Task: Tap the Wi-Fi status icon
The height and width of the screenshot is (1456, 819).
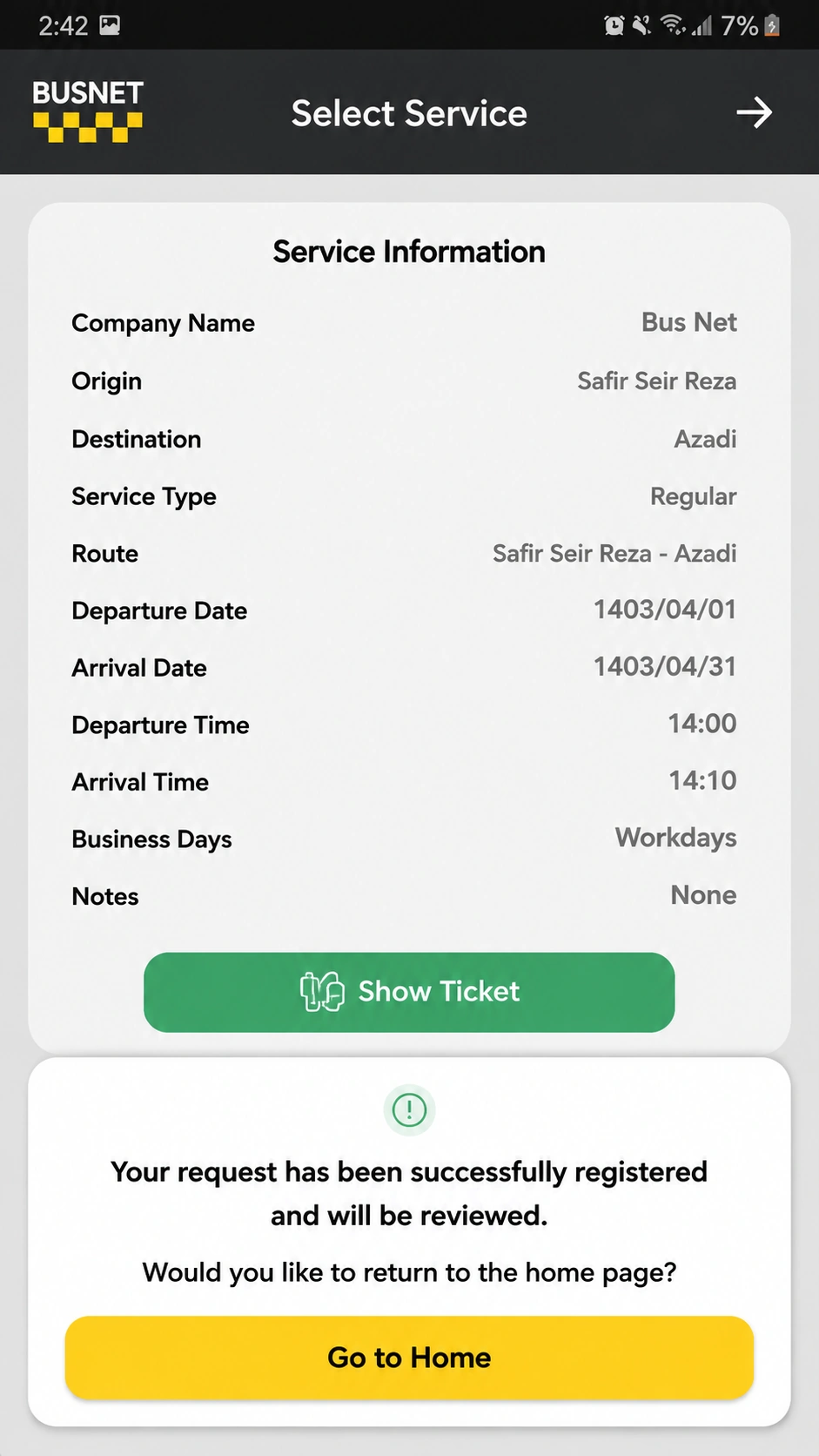Action: [672, 25]
